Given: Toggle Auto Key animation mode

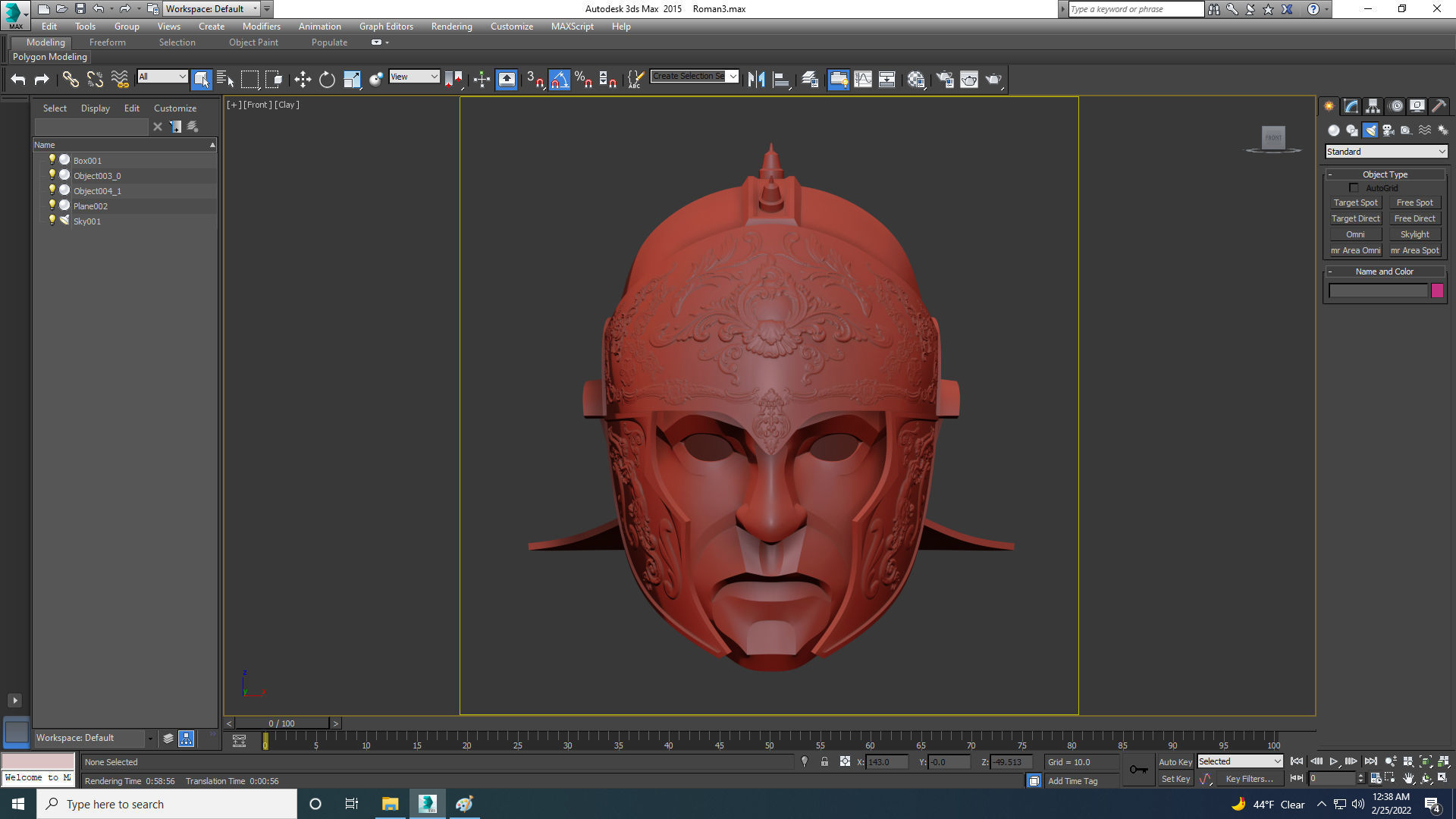Looking at the screenshot, I should coord(1175,762).
